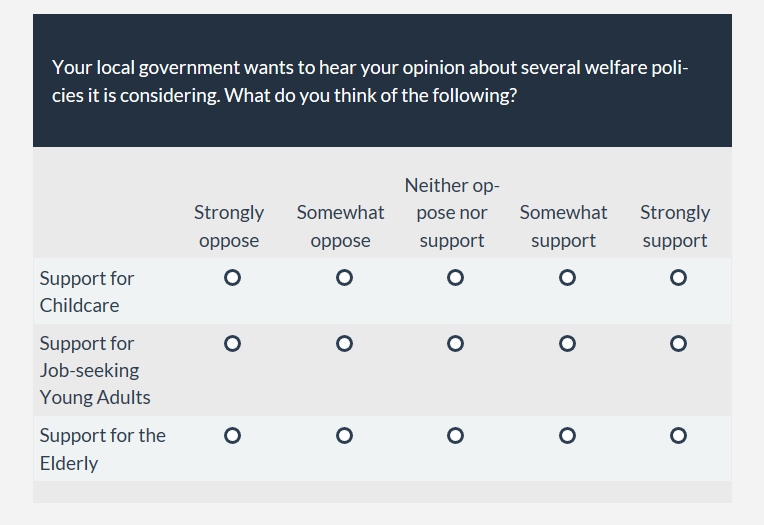Choose Somewhat oppose for Childcare support
Image resolution: width=764 pixels, height=525 pixels.
[344, 278]
